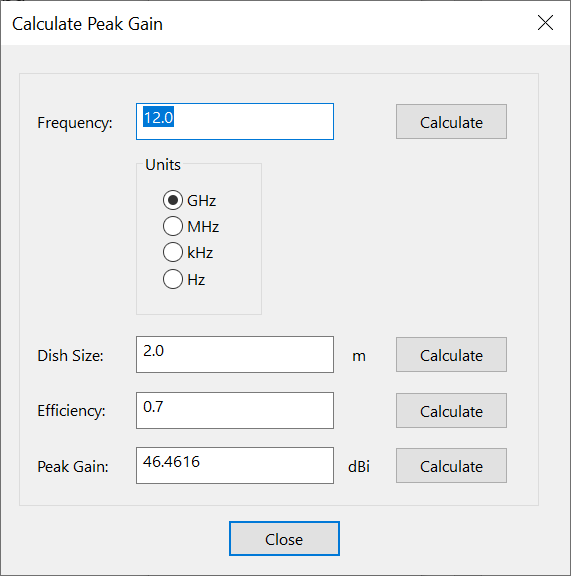Image resolution: width=571 pixels, height=576 pixels.
Task: Hit Calculate beside the Efficiency field
Action: point(451,410)
